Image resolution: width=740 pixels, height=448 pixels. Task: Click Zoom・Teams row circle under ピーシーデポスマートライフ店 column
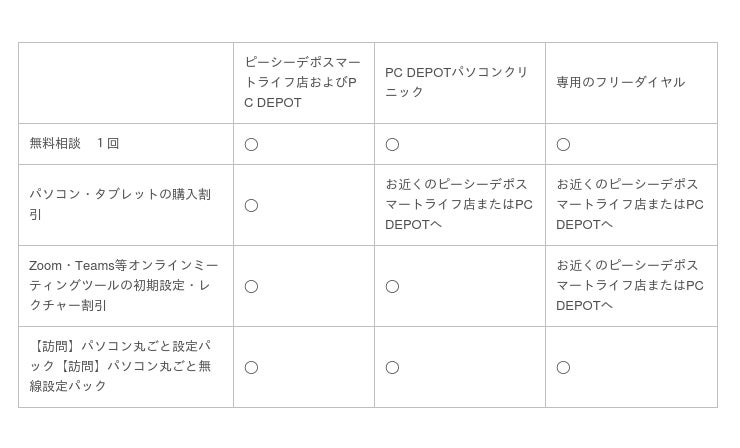point(251,286)
